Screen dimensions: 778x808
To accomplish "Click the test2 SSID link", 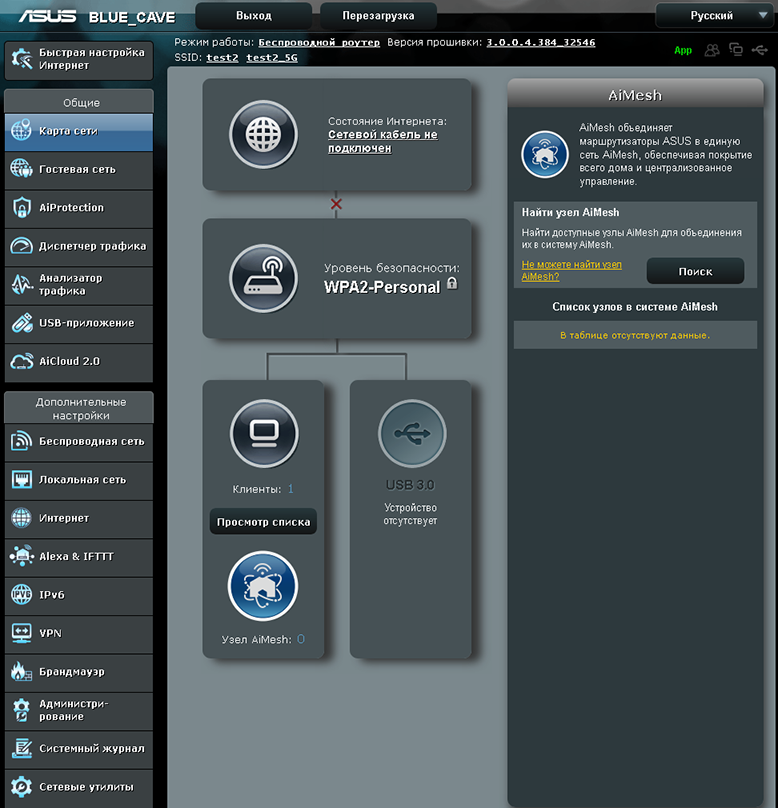I will pos(222,58).
